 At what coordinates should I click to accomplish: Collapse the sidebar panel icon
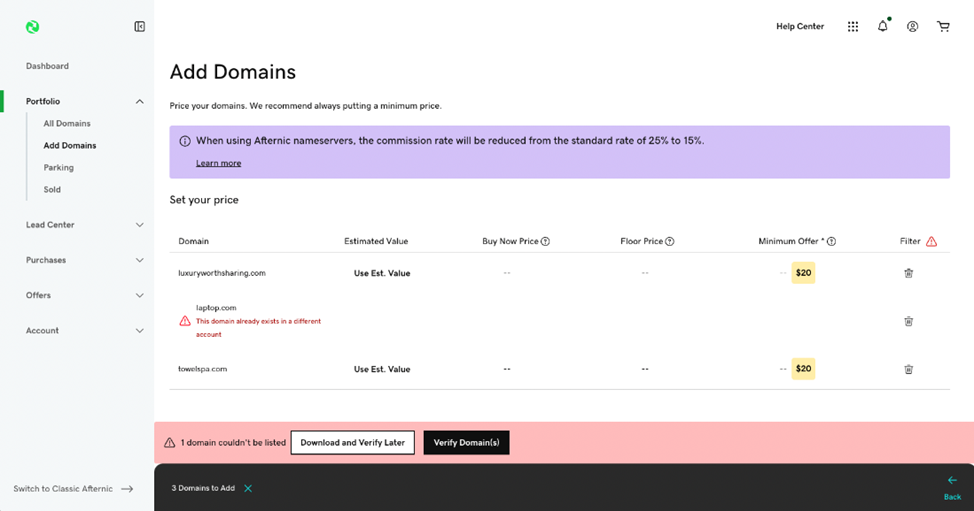[x=140, y=27]
